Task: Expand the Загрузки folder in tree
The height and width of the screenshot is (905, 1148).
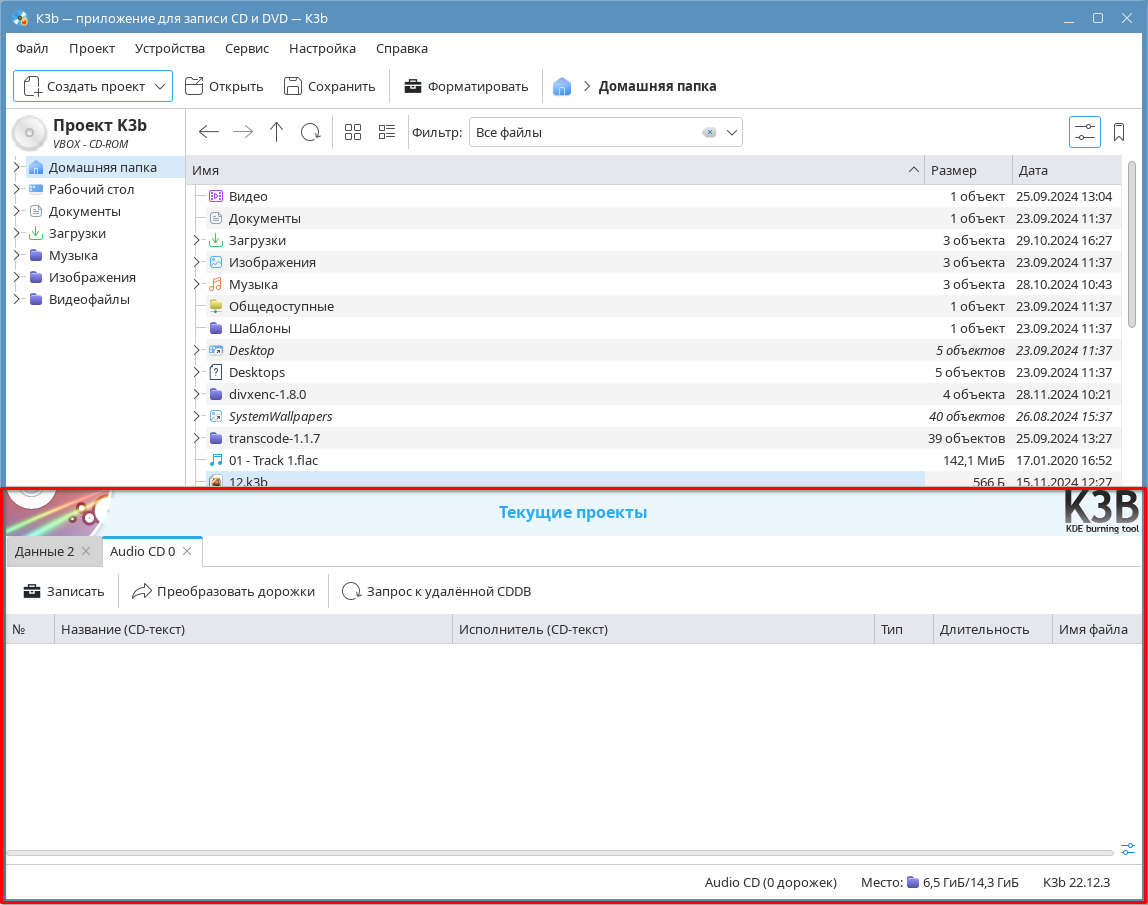Action: point(17,233)
